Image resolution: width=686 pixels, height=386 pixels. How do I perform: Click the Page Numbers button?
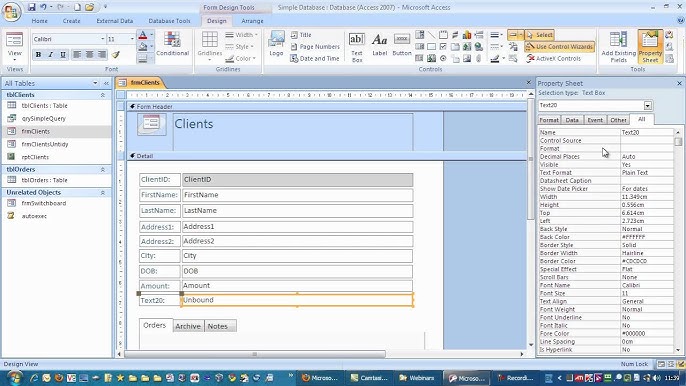315,46
